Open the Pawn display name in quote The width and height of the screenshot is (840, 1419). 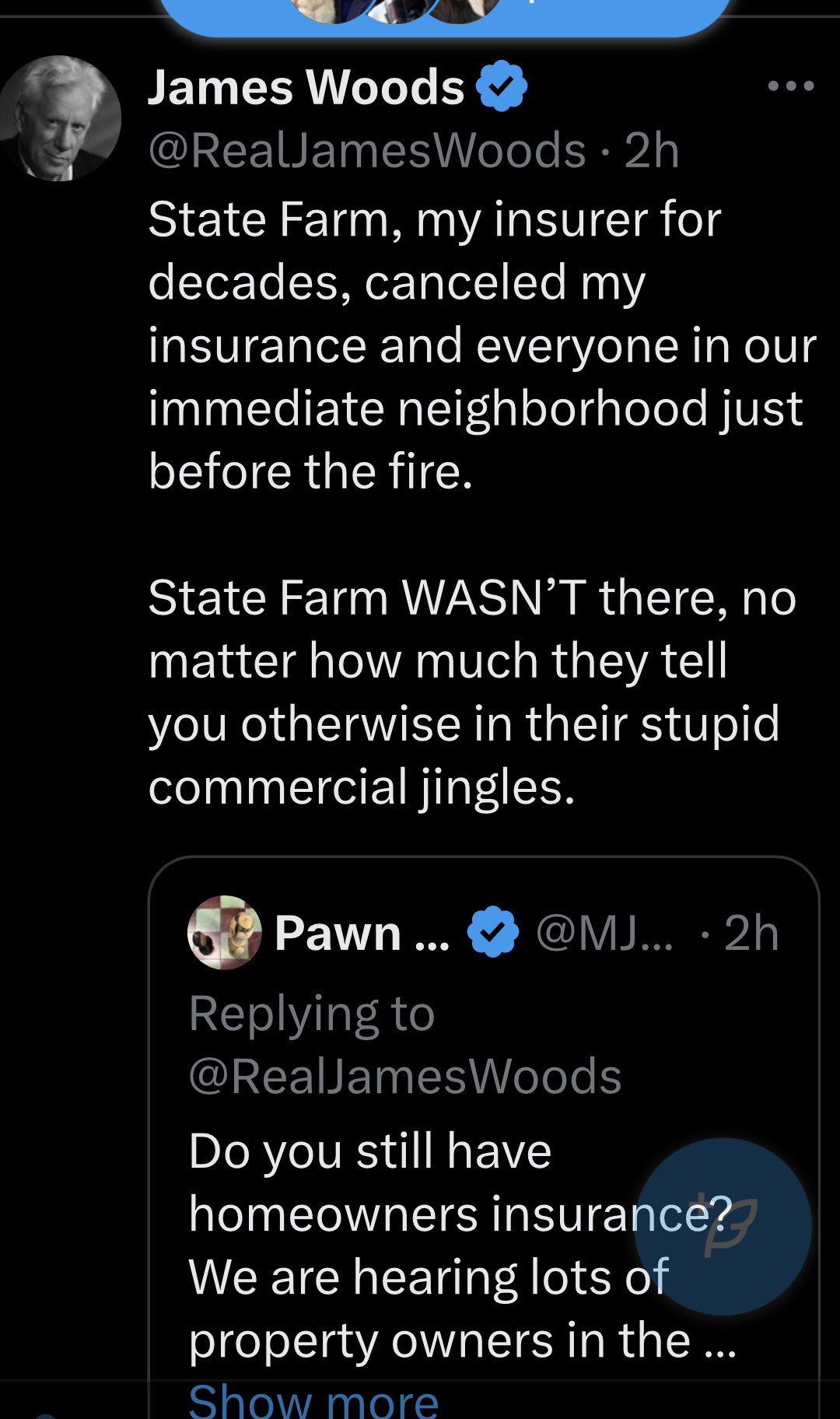tap(362, 932)
